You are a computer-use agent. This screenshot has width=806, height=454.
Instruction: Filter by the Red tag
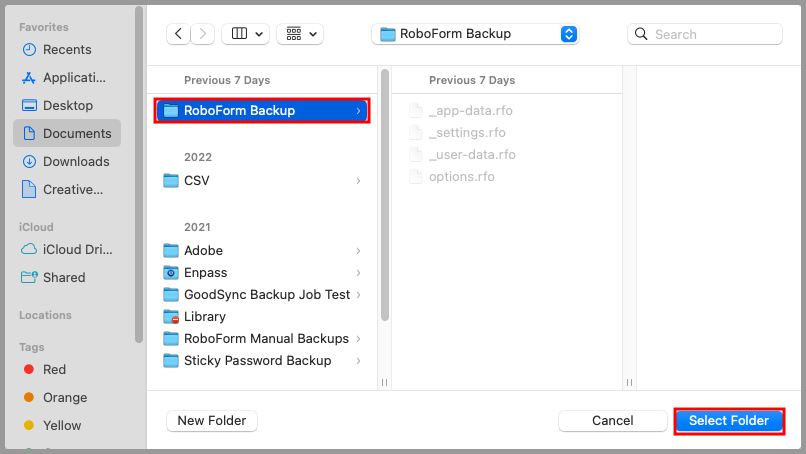click(x=54, y=370)
